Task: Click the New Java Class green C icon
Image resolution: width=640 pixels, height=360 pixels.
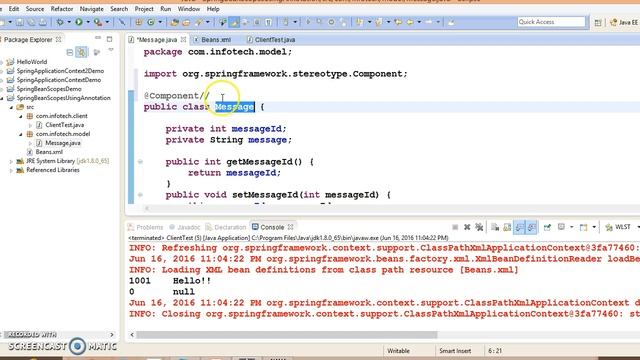Action: coord(151,22)
